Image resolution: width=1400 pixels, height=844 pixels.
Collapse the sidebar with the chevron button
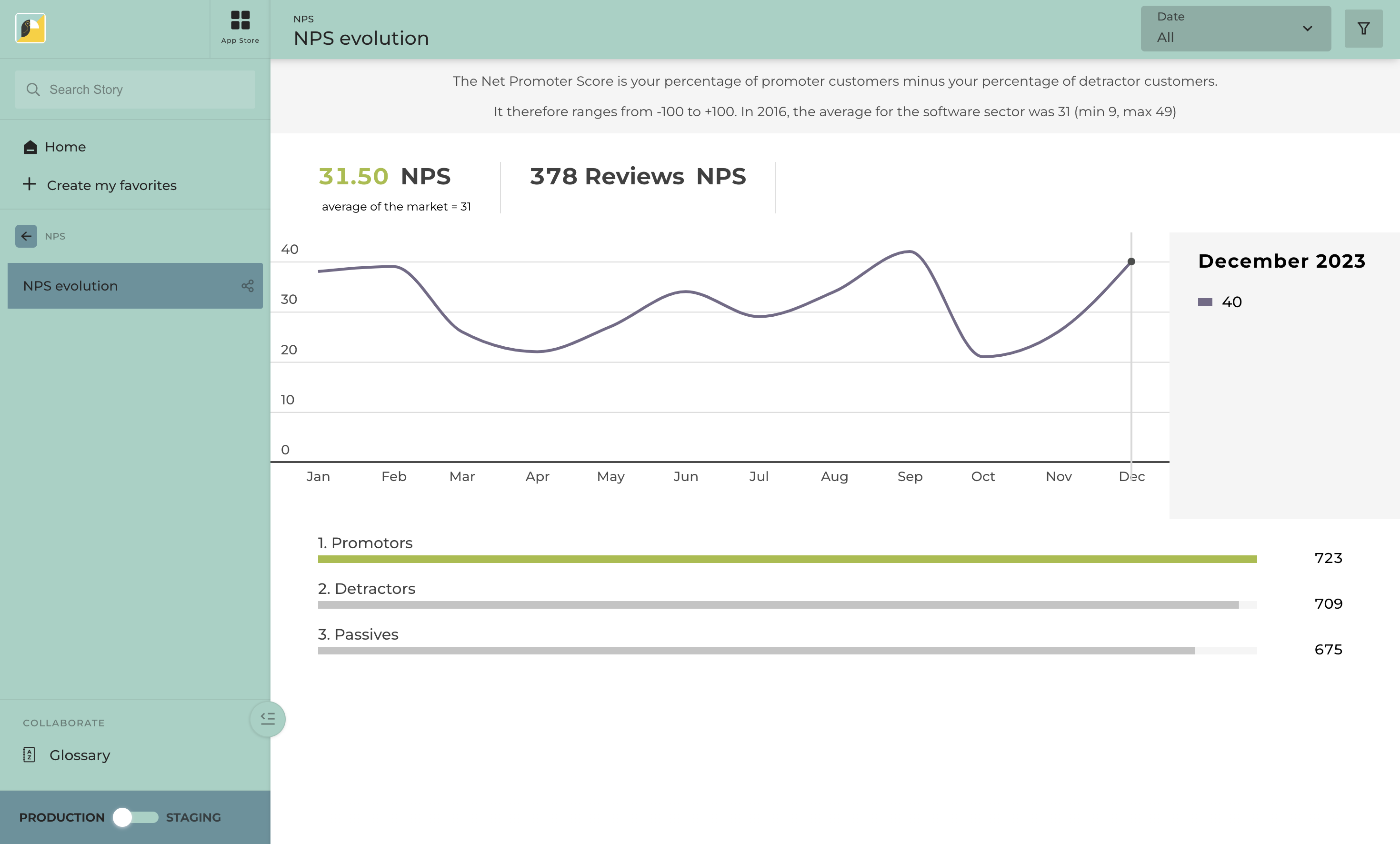268,719
